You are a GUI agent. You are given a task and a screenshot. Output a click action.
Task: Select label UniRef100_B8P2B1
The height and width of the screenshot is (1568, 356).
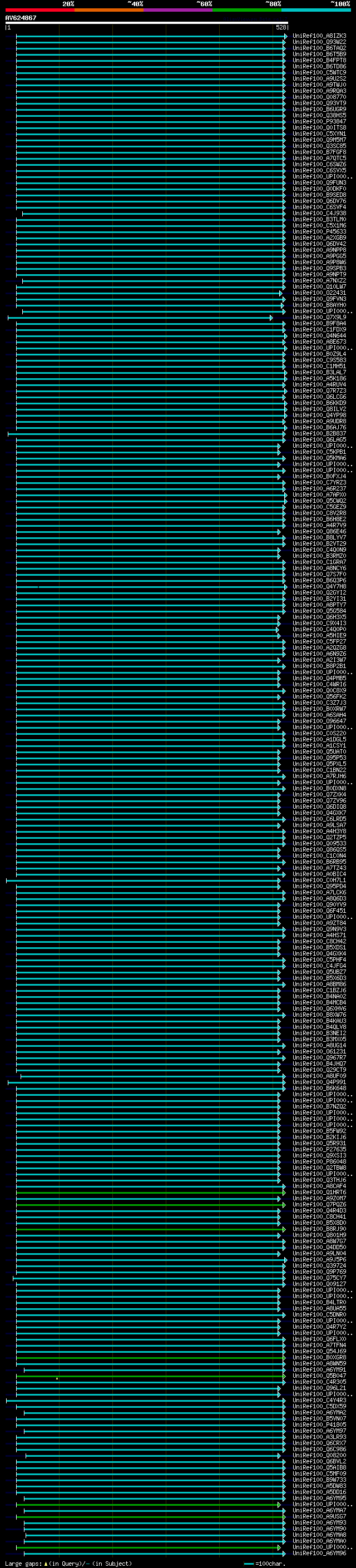pyautogui.click(x=319, y=666)
